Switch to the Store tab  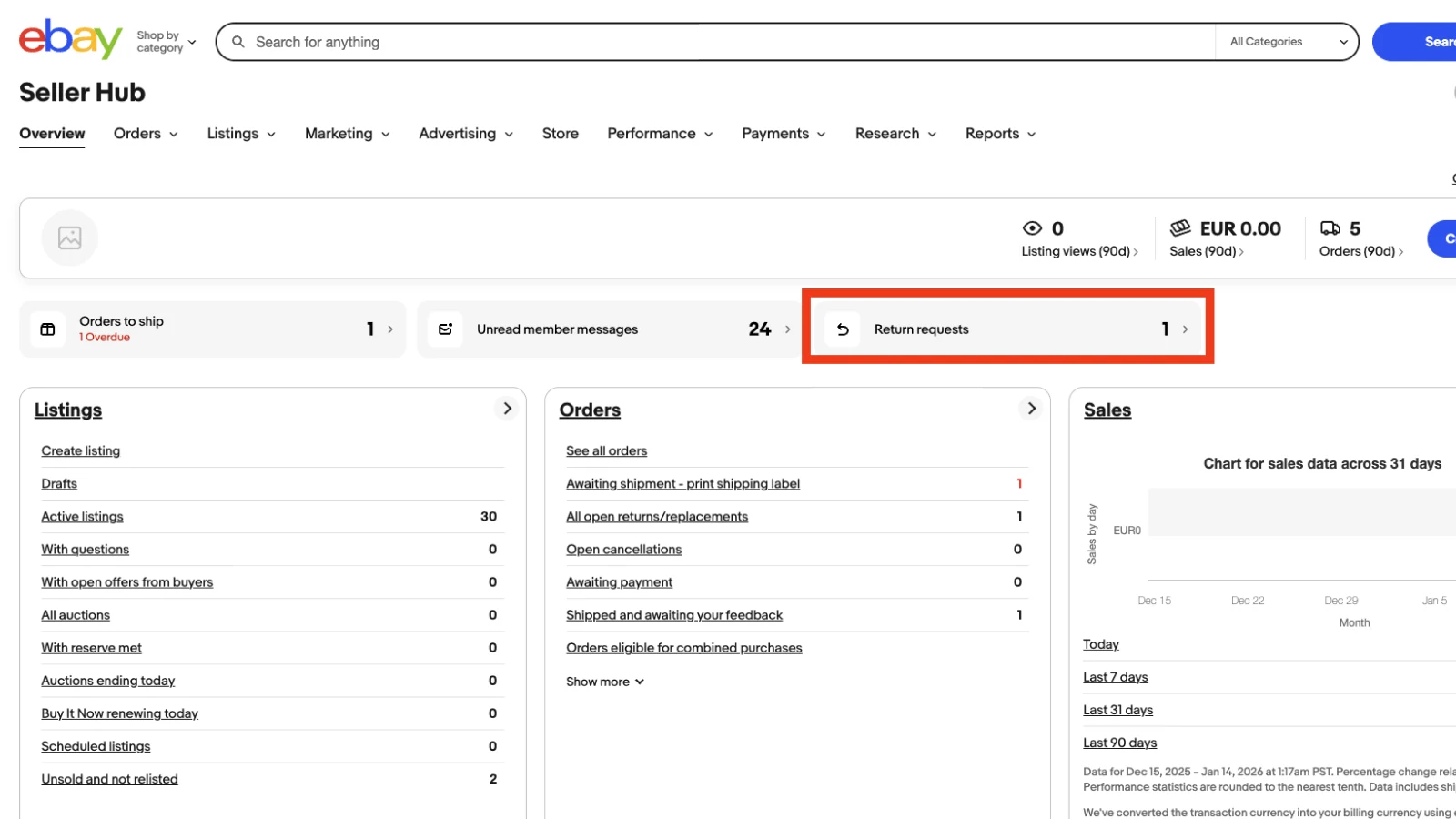click(x=560, y=134)
